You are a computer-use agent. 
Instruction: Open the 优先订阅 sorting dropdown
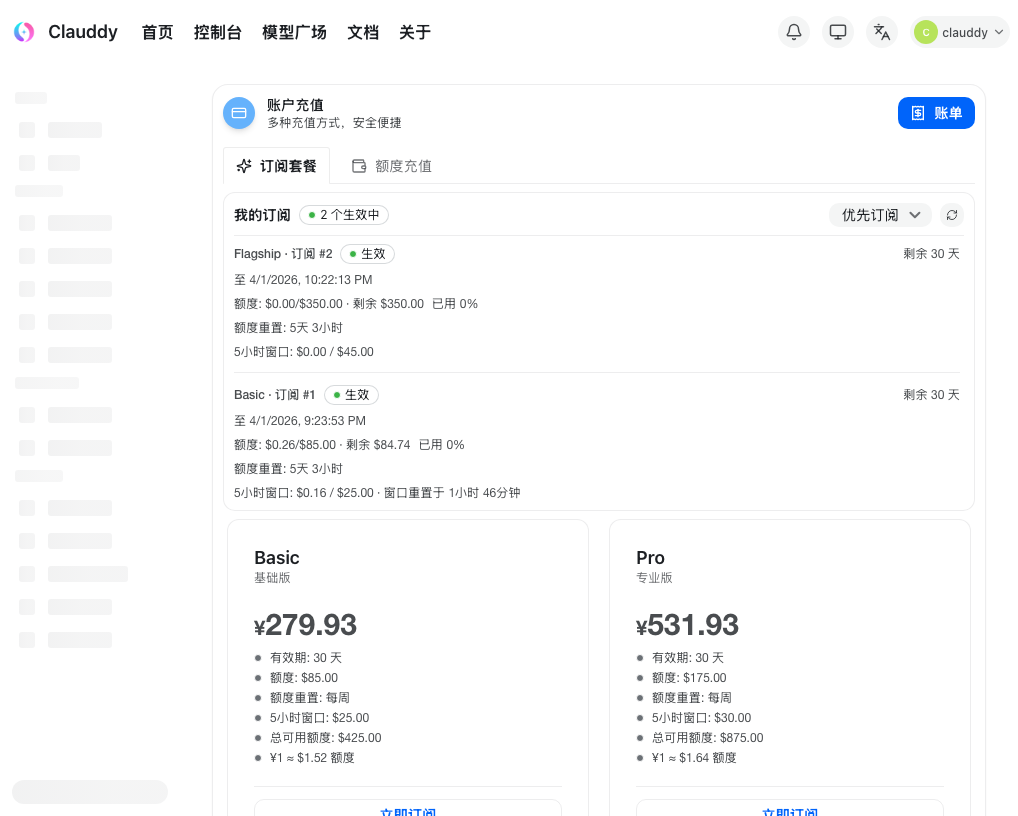879,214
